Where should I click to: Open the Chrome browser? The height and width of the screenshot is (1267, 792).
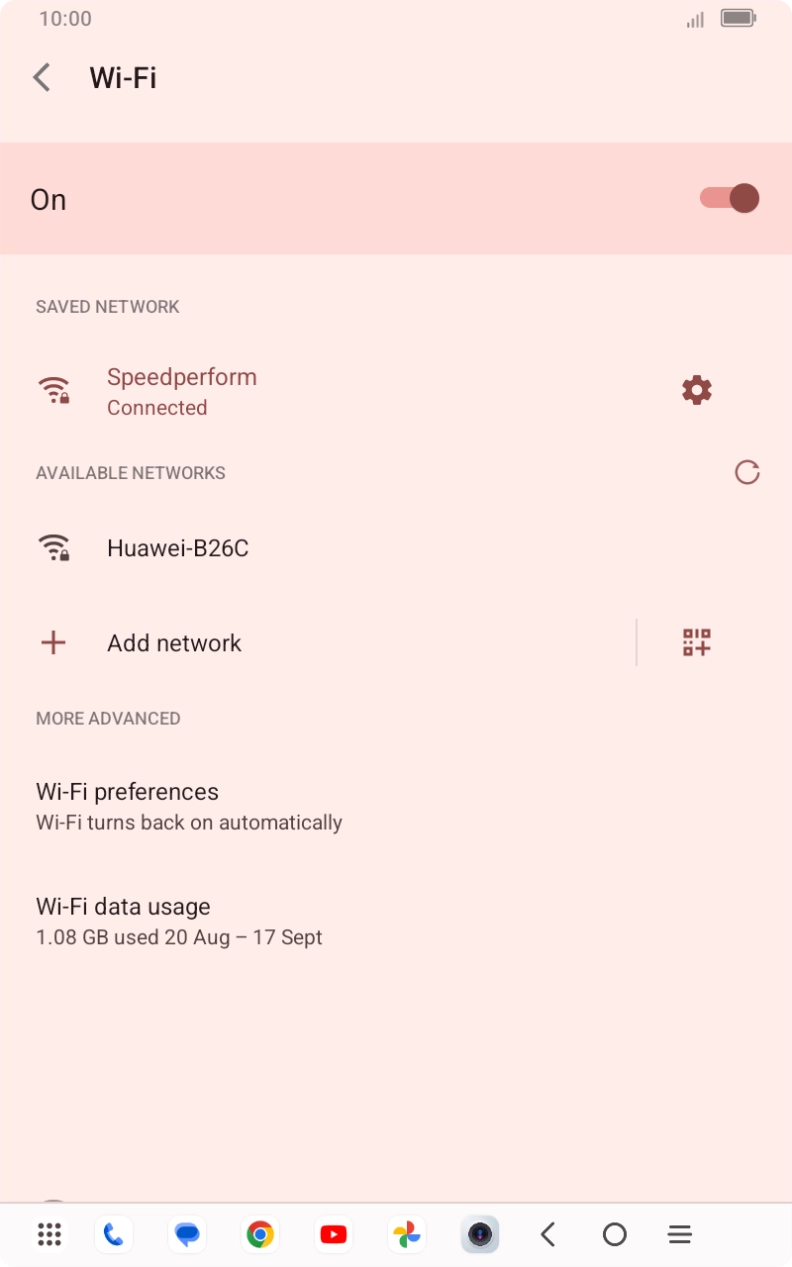pyautogui.click(x=260, y=1234)
